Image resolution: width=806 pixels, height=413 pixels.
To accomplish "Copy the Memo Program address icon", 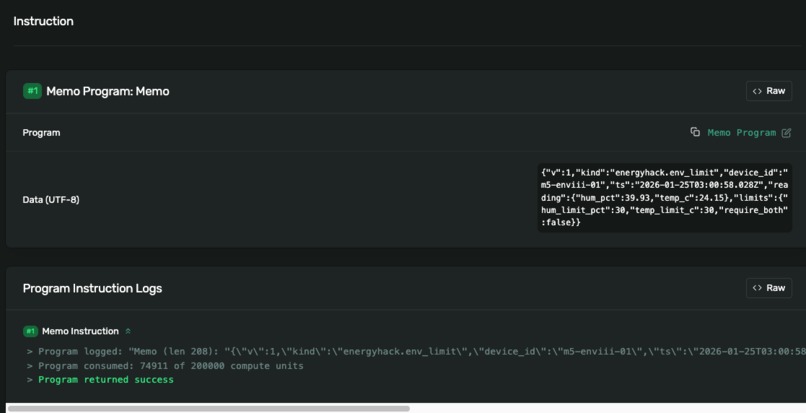I will click(x=695, y=132).
